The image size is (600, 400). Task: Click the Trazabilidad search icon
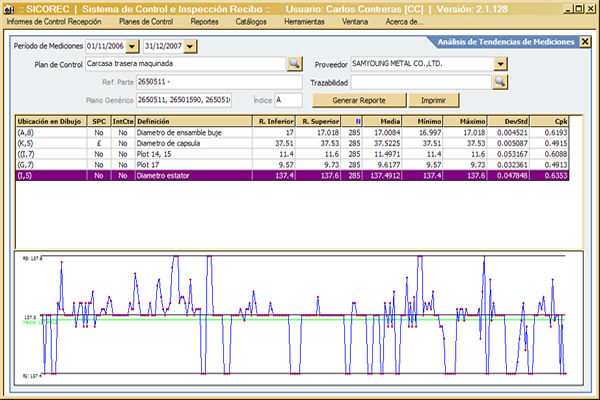500,81
